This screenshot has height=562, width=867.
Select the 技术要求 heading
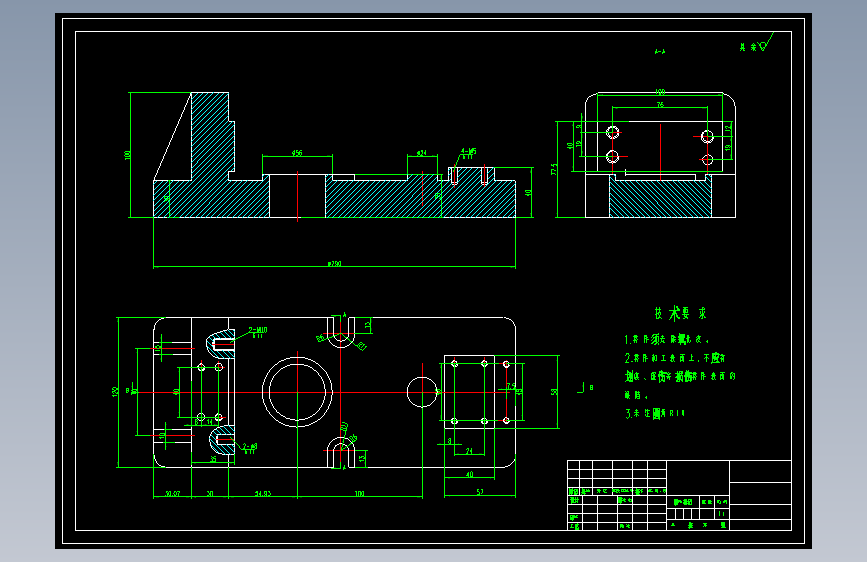(680, 314)
